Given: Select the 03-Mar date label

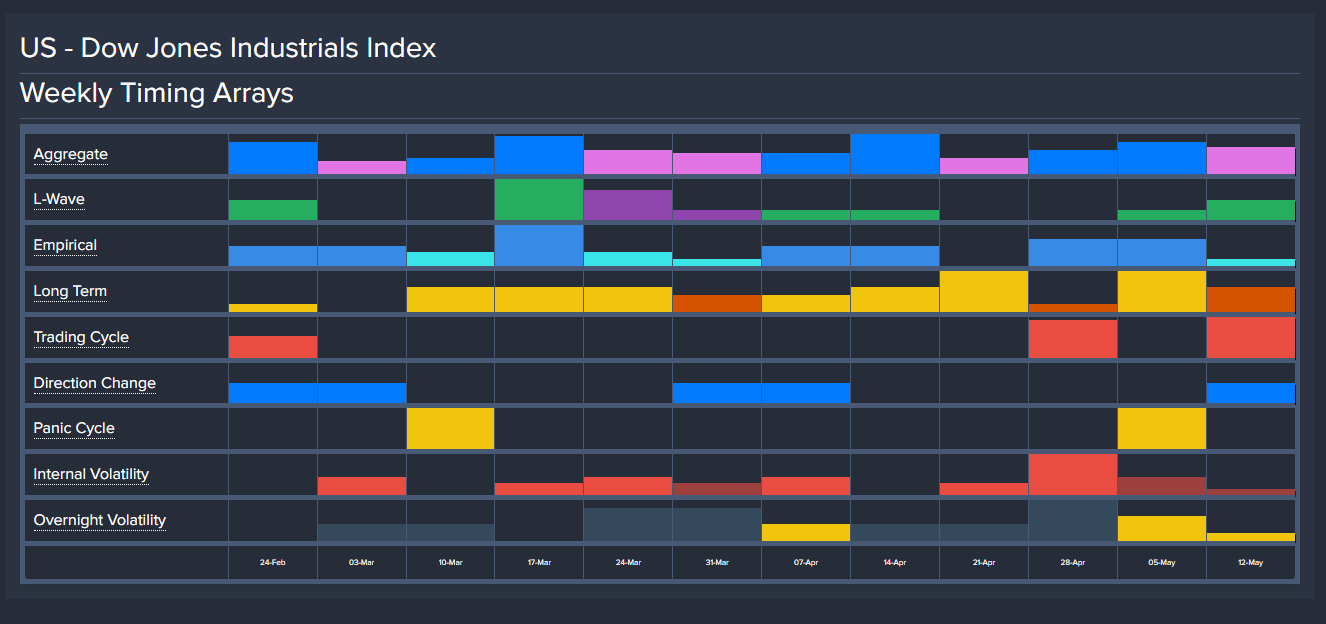Looking at the screenshot, I should (362, 563).
